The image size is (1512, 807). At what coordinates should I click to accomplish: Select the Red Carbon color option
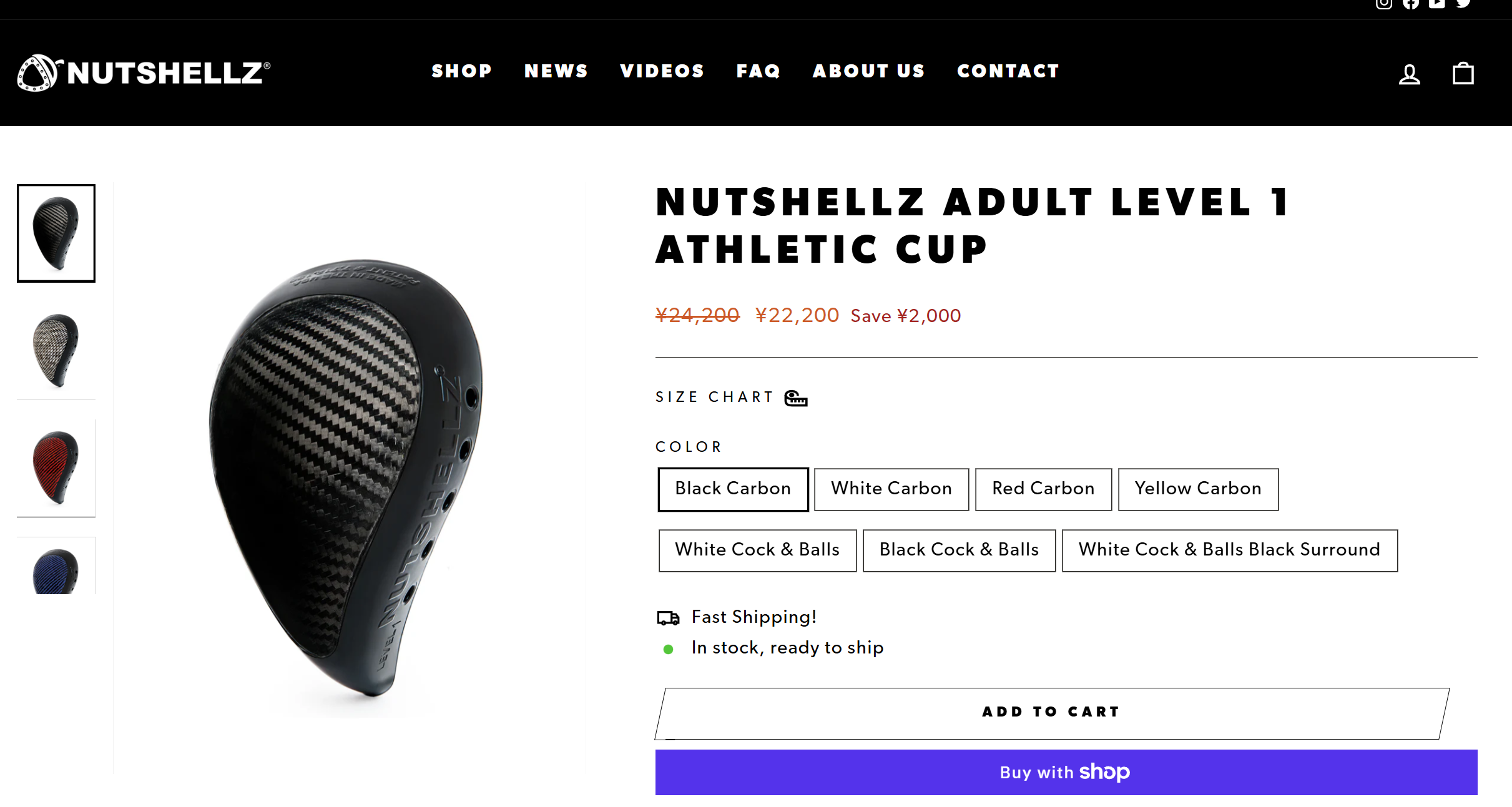[x=1043, y=489]
